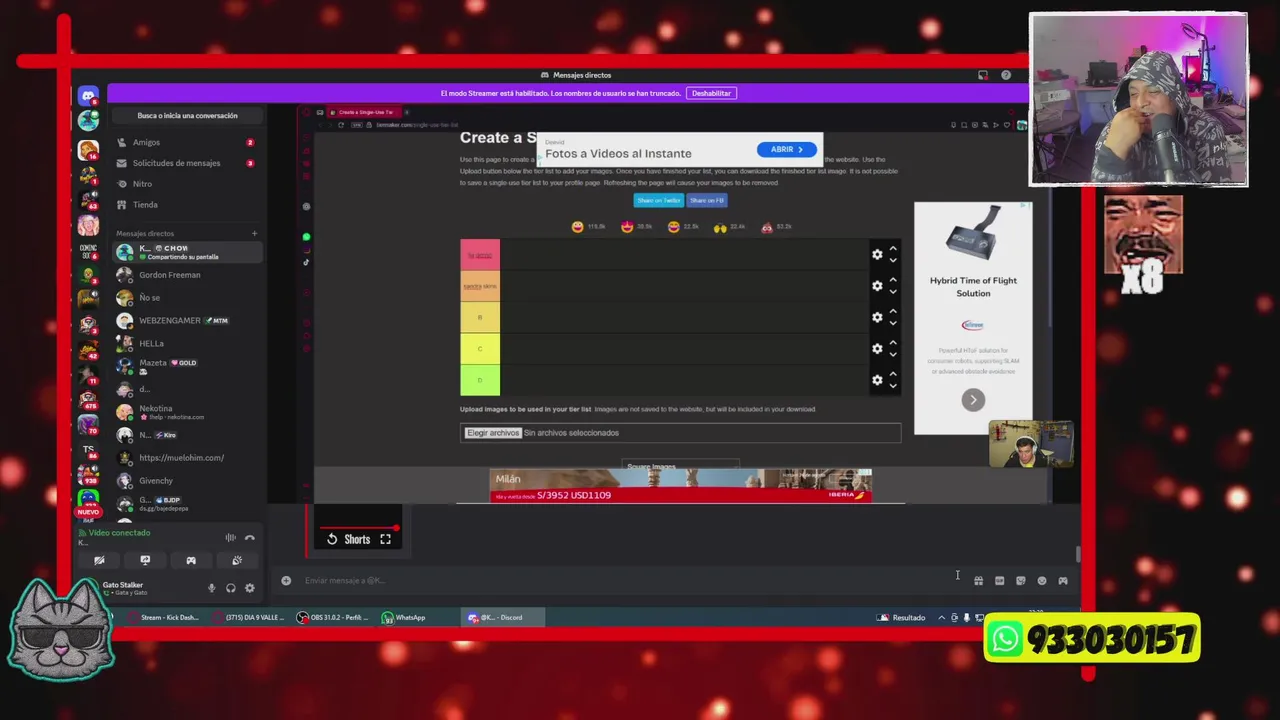Toggle noise suppression waveform icon

pyautogui.click(x=231, y=538)
